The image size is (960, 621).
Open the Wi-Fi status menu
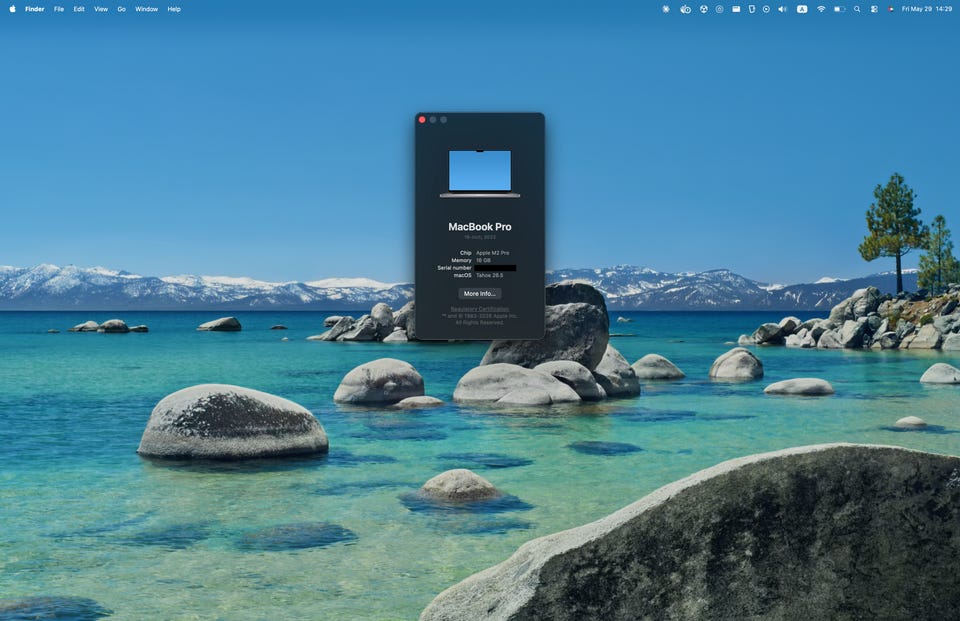821,9
